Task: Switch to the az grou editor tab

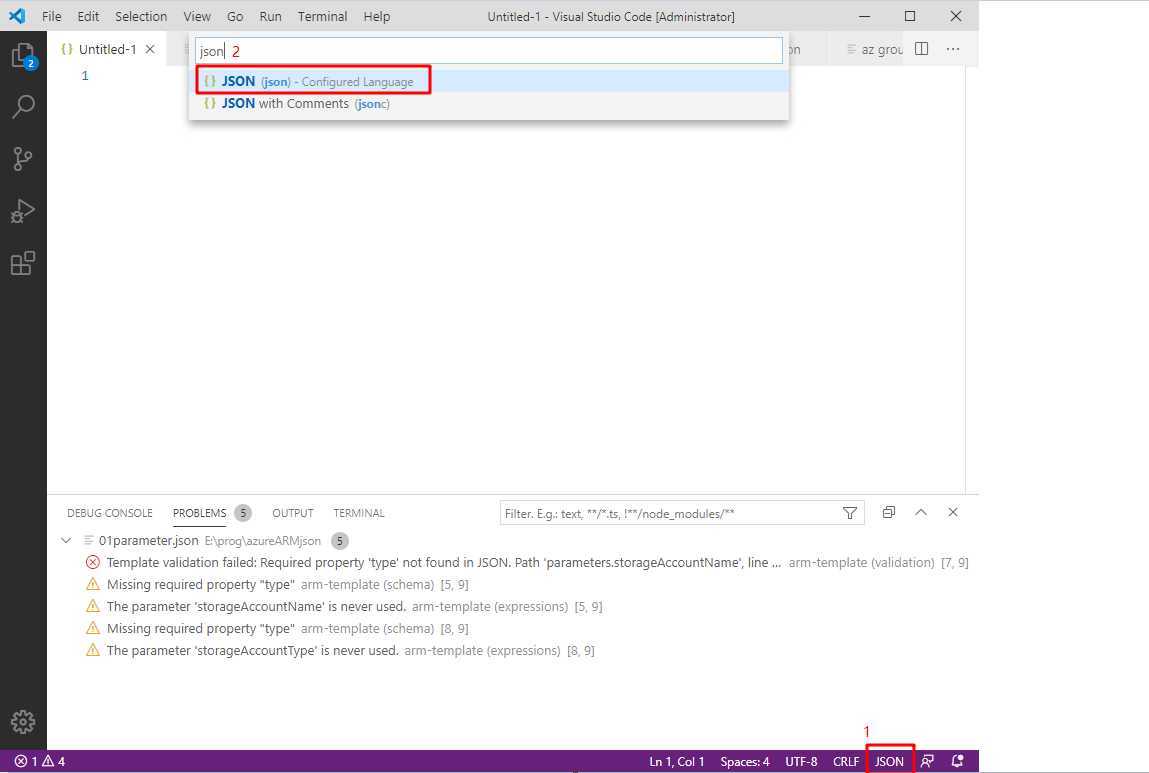Action: tap(874, 49)
